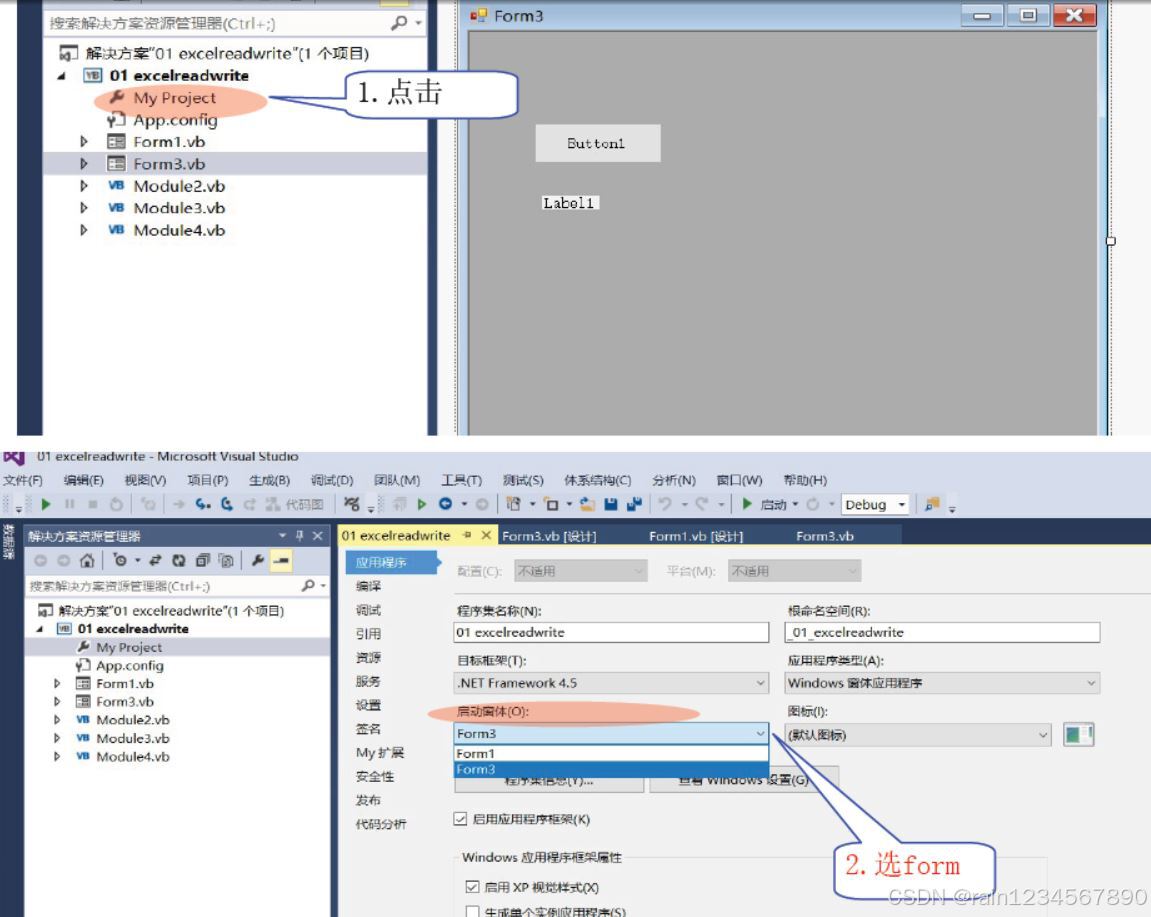
Task: Close the Solution Explorer panel
Action: click(317, 536)
